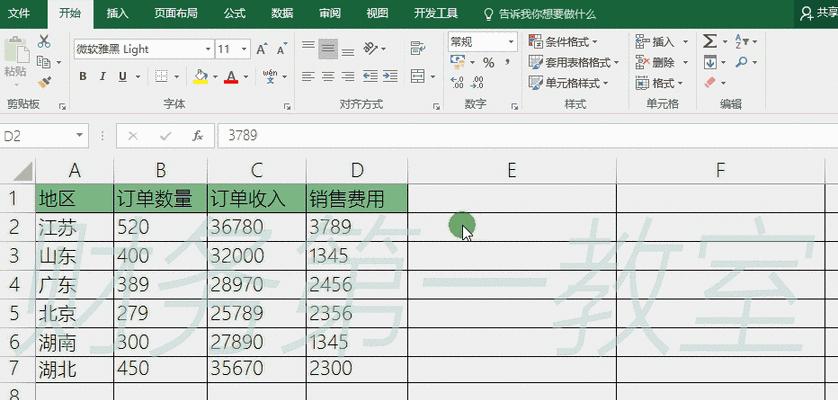Click the Wrap Text icon

(x=418, y=48)
